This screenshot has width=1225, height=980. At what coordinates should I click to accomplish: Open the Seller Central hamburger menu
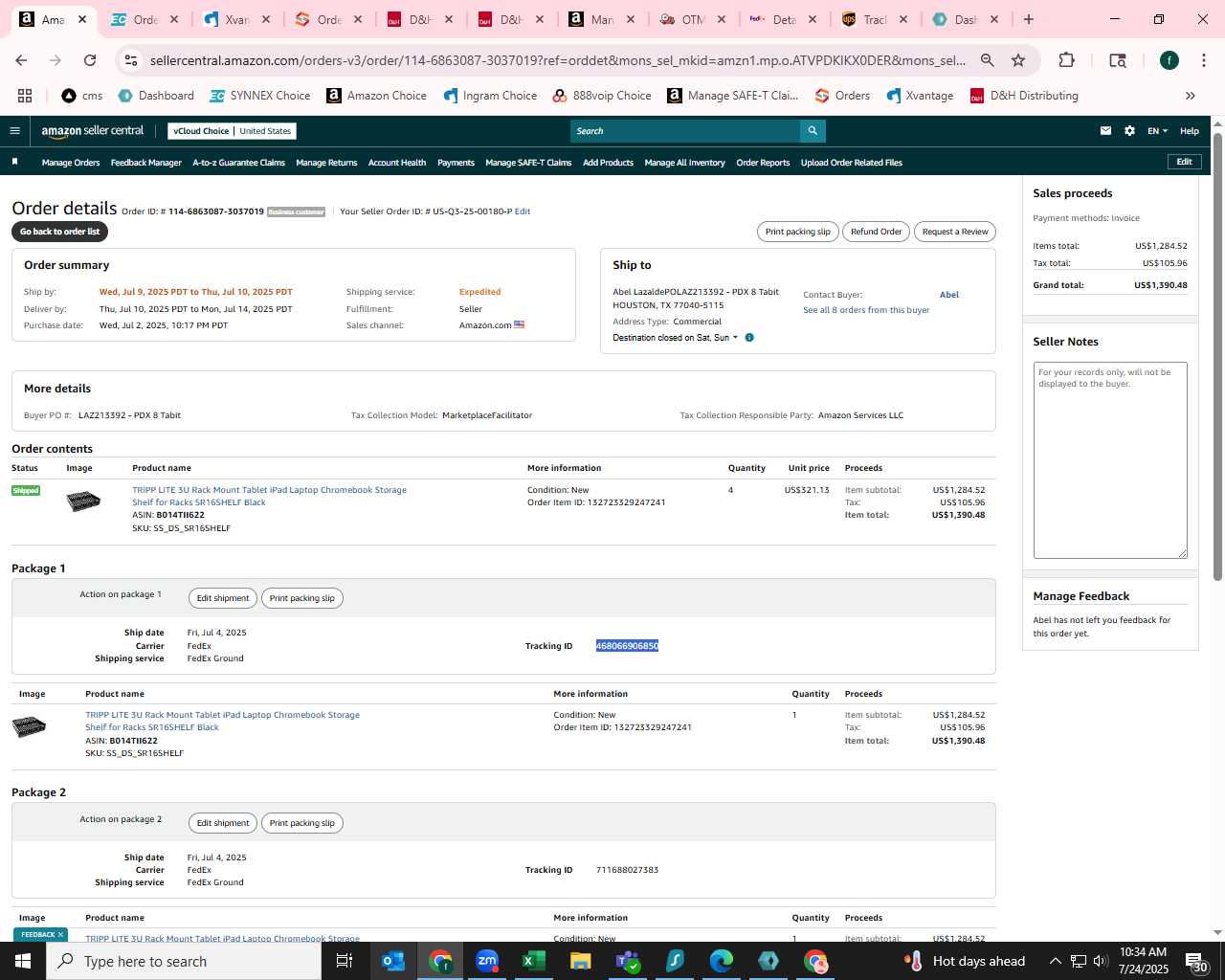click(x=14, y=131)
